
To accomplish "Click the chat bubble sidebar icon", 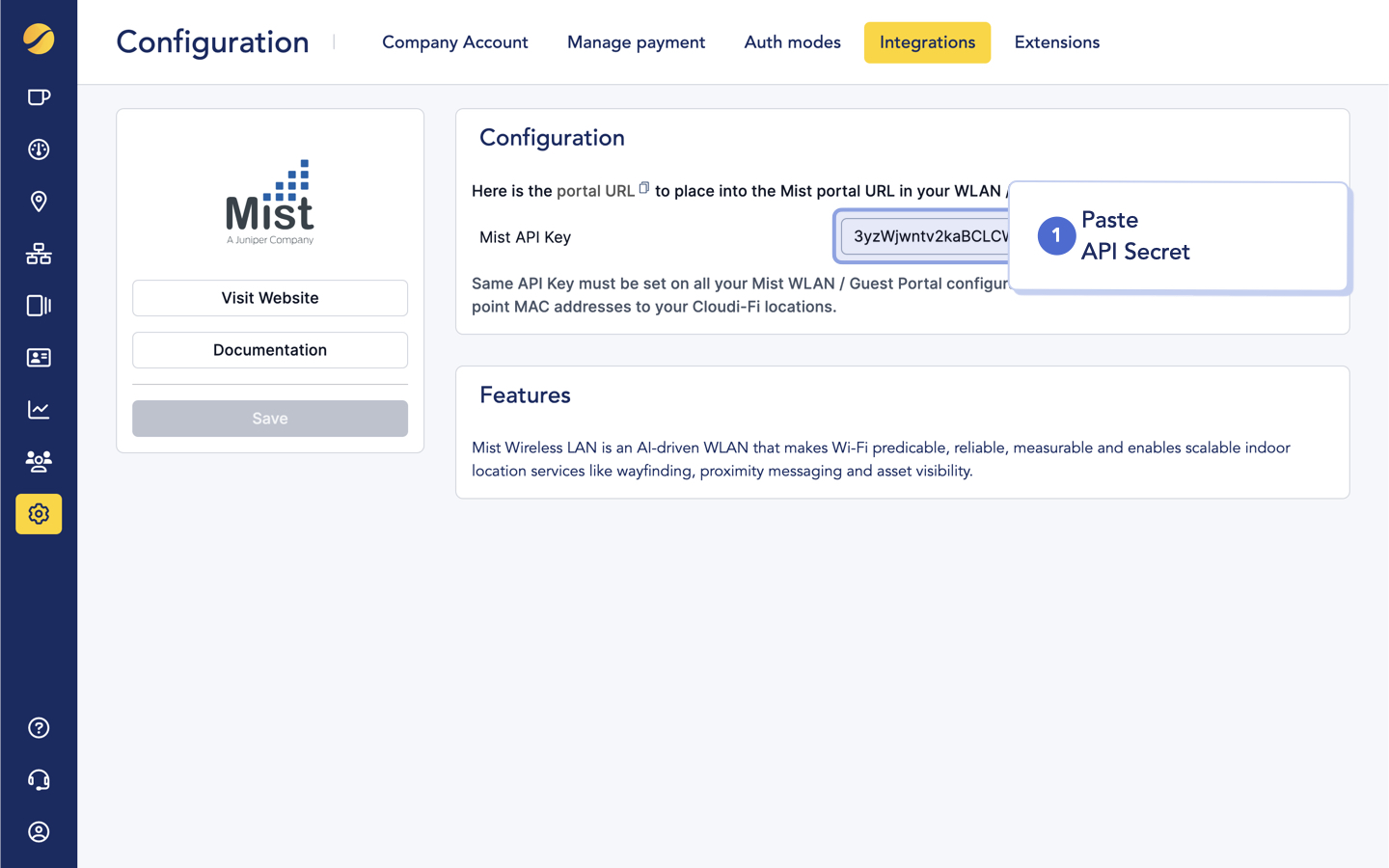I will [x=39, y=96].
